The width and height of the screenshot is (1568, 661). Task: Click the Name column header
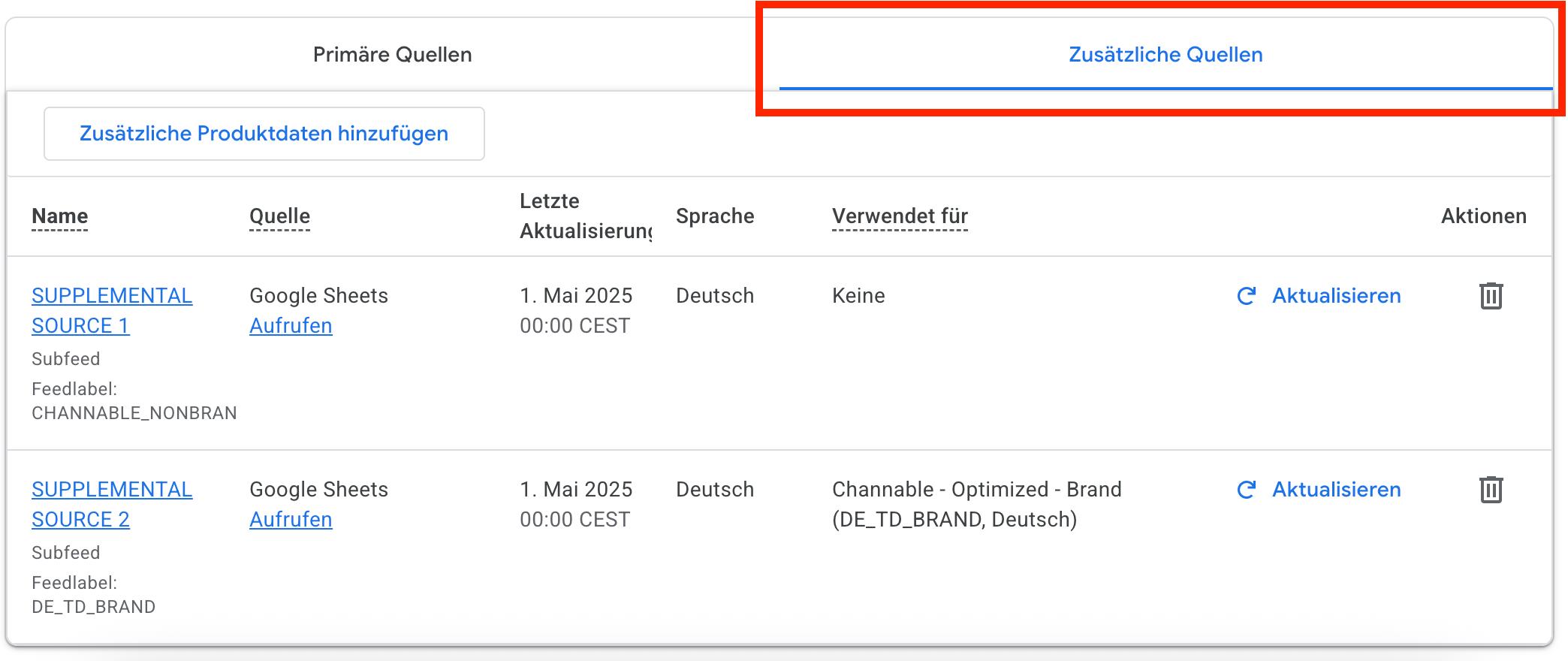tap(59, 216)
